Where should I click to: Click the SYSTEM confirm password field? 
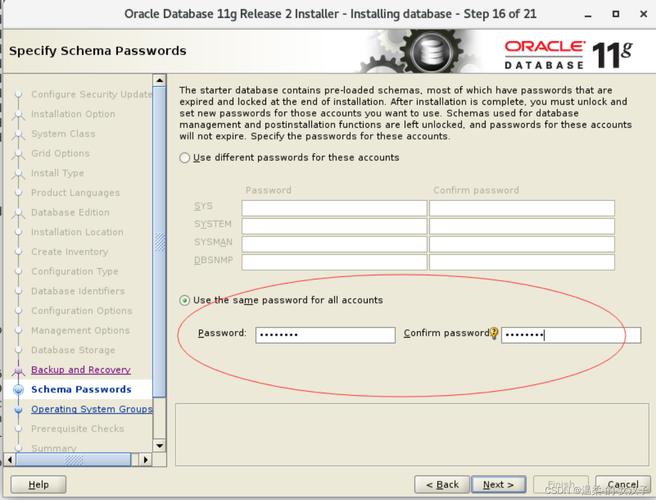tap(522, 226)
